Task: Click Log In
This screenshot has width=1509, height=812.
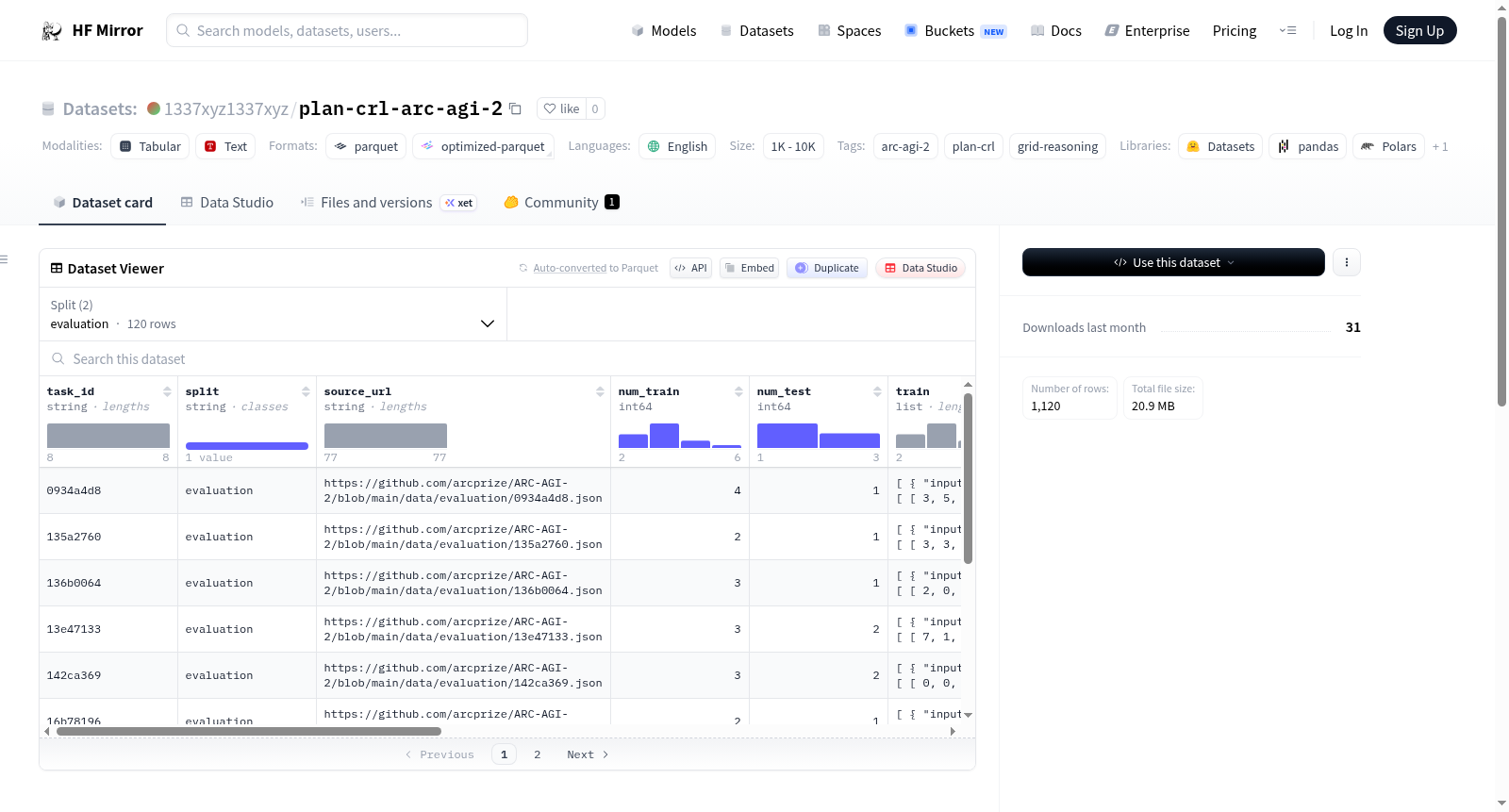Action: click(1349, 30)
